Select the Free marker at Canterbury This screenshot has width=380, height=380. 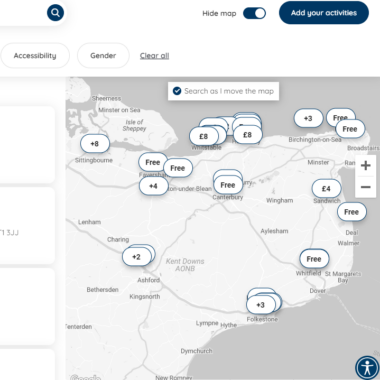pyautogui.click(x=228, y=185)
